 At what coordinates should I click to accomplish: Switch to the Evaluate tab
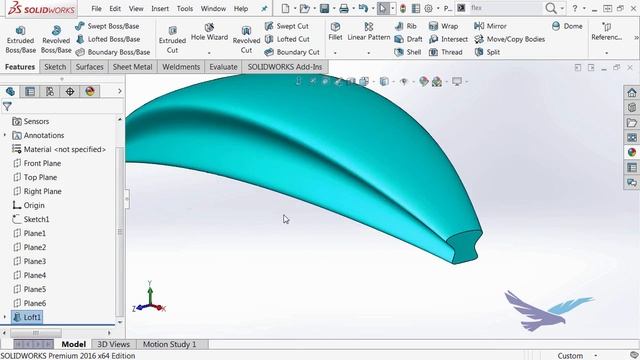coord(223,67)
